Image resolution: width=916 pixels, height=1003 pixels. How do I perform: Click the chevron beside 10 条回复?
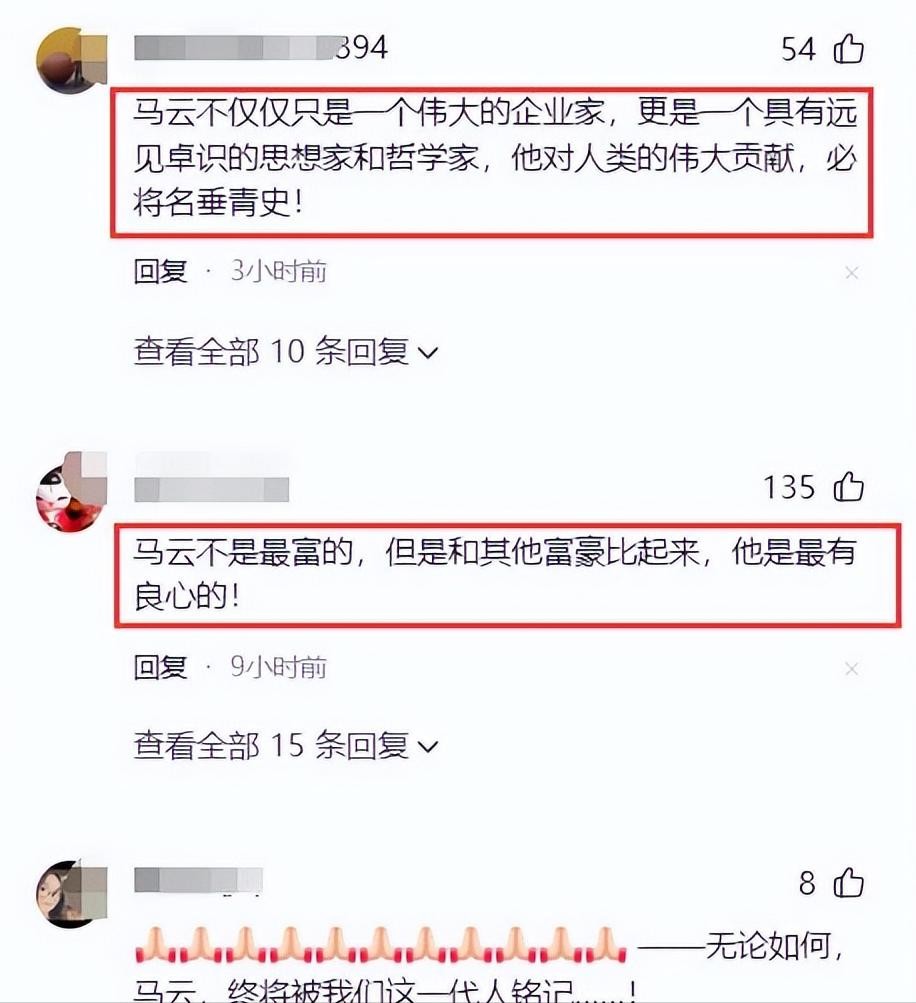[427, 353]
